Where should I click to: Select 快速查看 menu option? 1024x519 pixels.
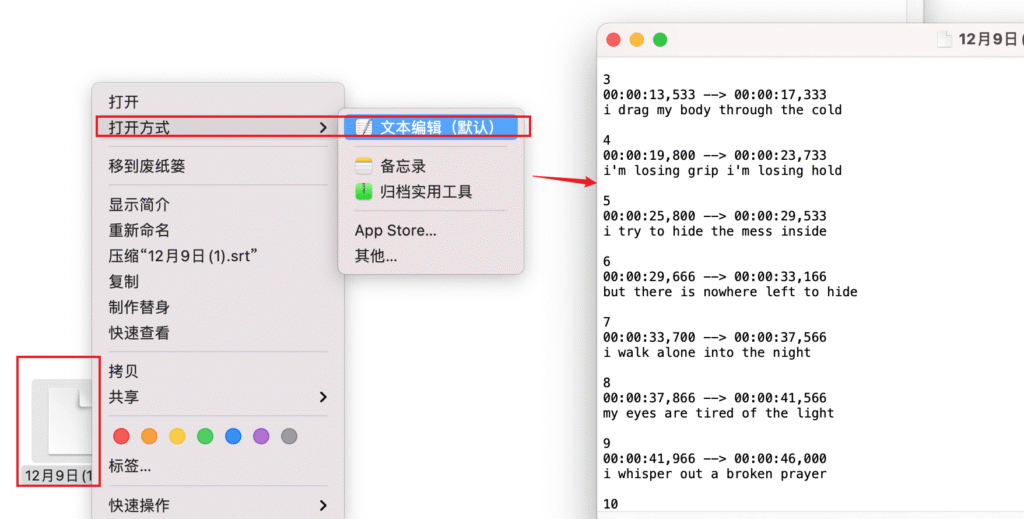[x=139, y=333]
